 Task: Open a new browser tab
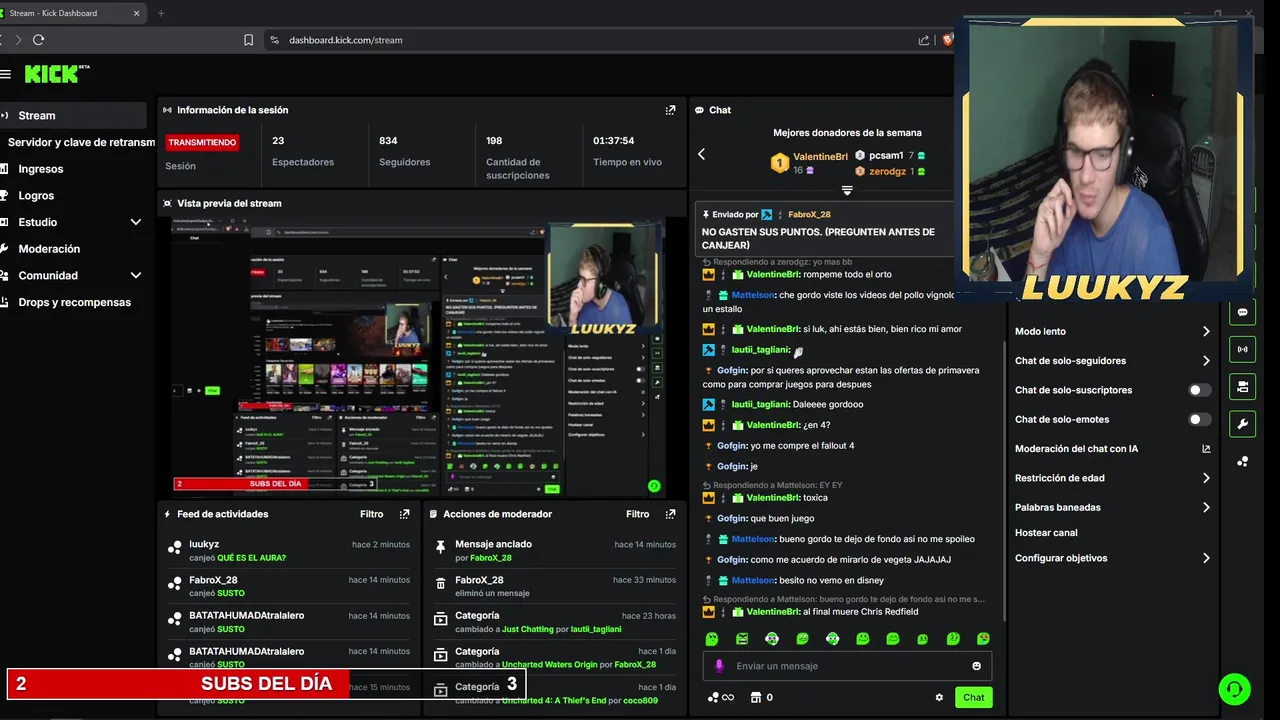[x=161, y=13]
